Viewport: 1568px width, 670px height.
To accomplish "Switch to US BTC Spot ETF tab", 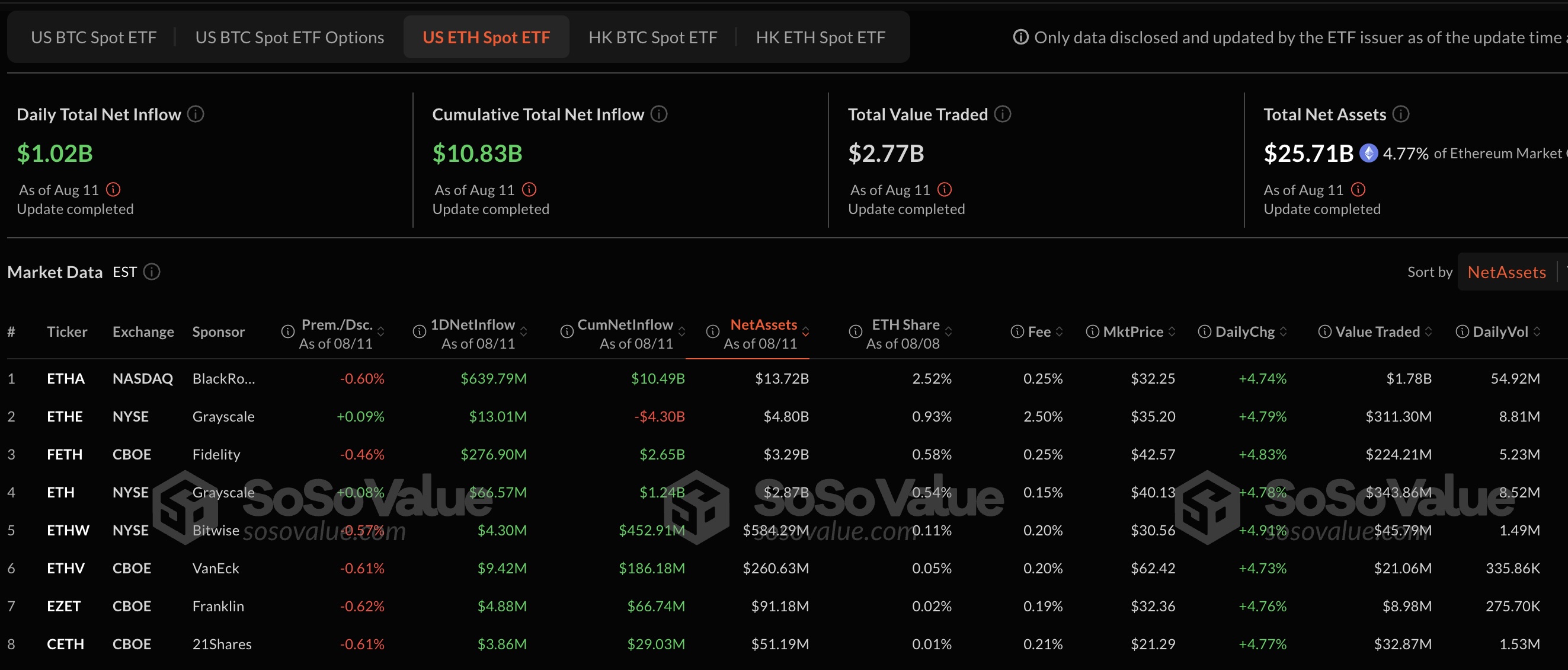I will [94, 37].
